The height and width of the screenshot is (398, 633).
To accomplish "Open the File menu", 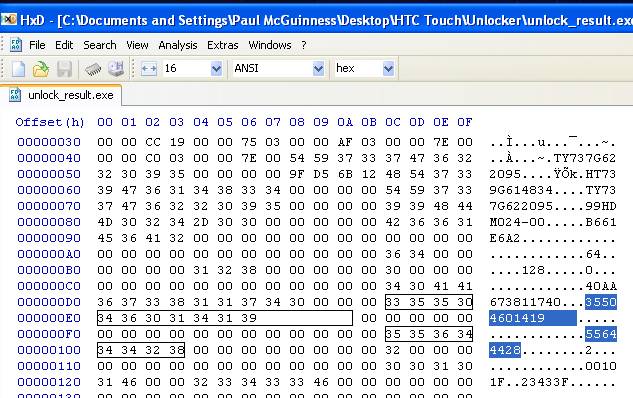I will [37, 45].
